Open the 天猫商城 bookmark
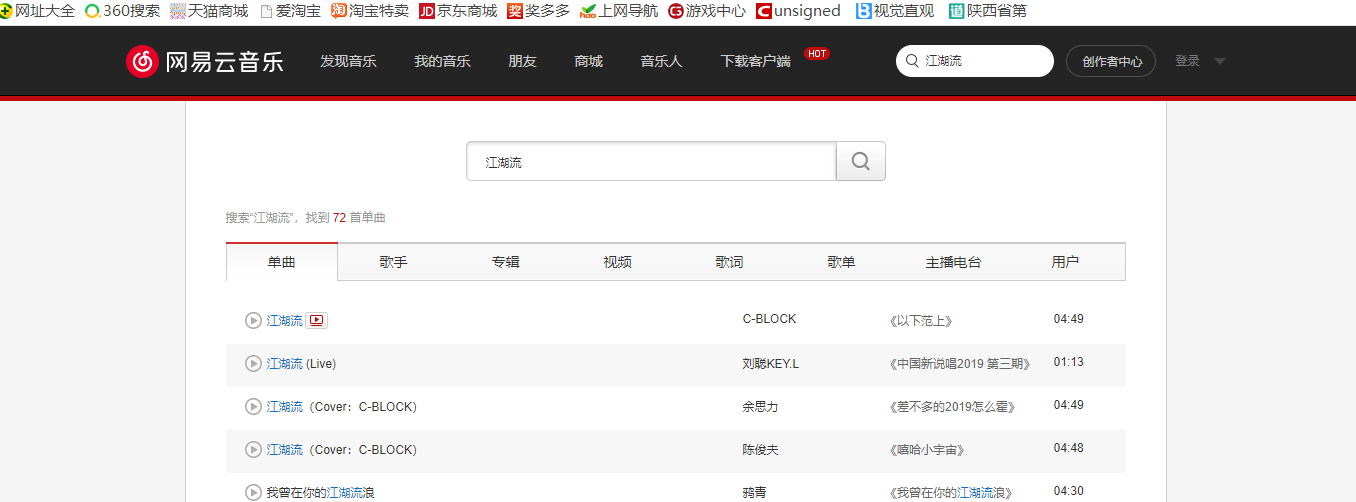Image resolution: width=1356 pixels, height=502 pixels. [x=209, y=11]
